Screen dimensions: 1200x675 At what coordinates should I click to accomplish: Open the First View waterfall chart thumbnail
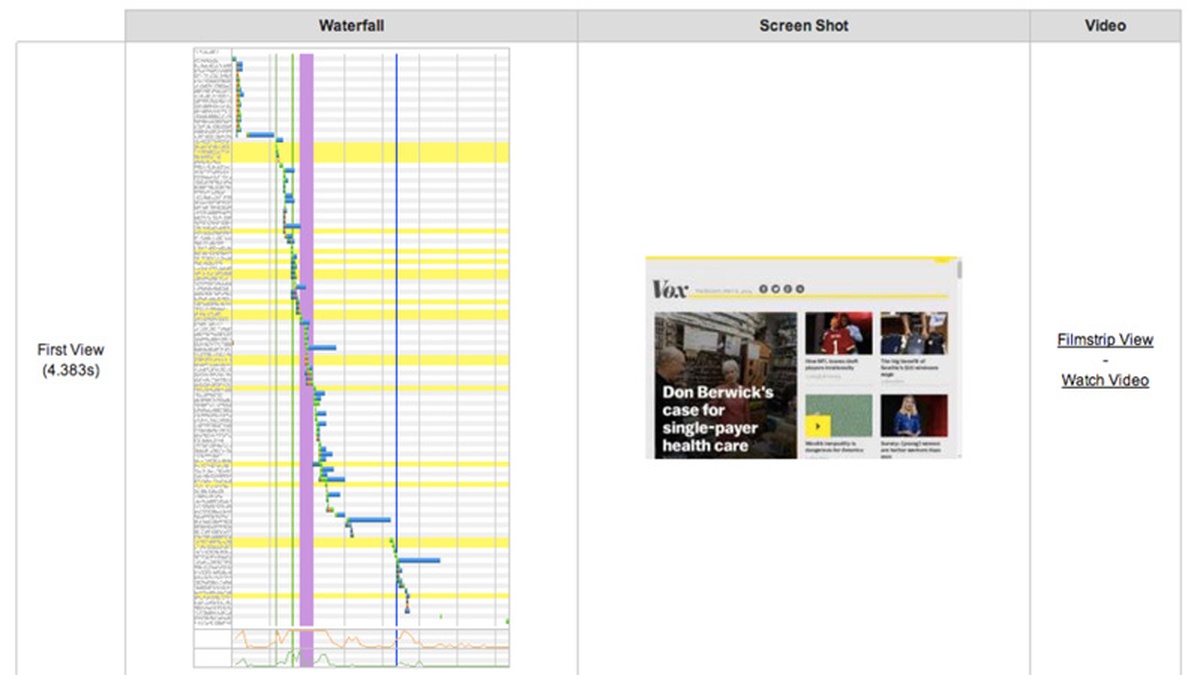(x=351, y=358)
